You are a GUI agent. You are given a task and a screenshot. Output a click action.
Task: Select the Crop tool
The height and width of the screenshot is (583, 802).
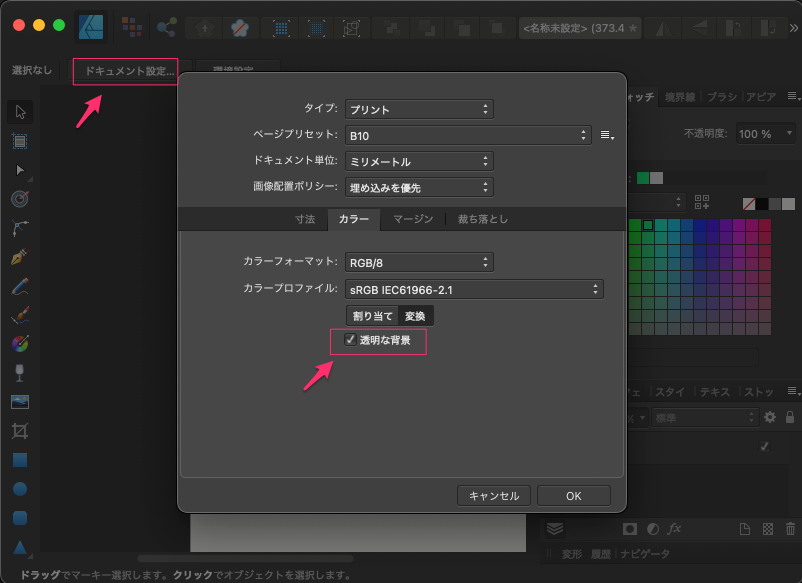click(19, 431)
